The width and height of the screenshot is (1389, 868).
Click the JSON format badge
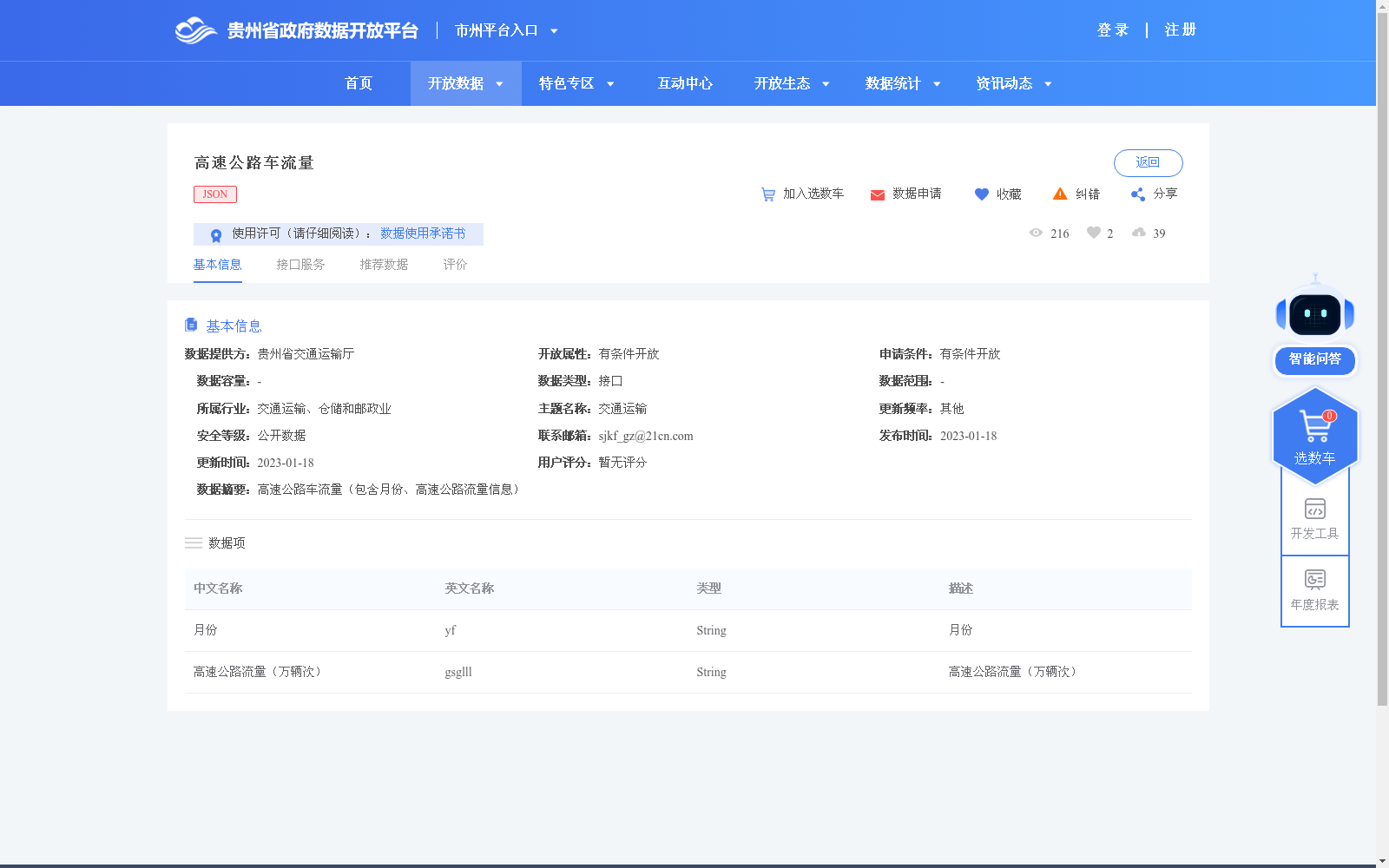coord(214,194)
